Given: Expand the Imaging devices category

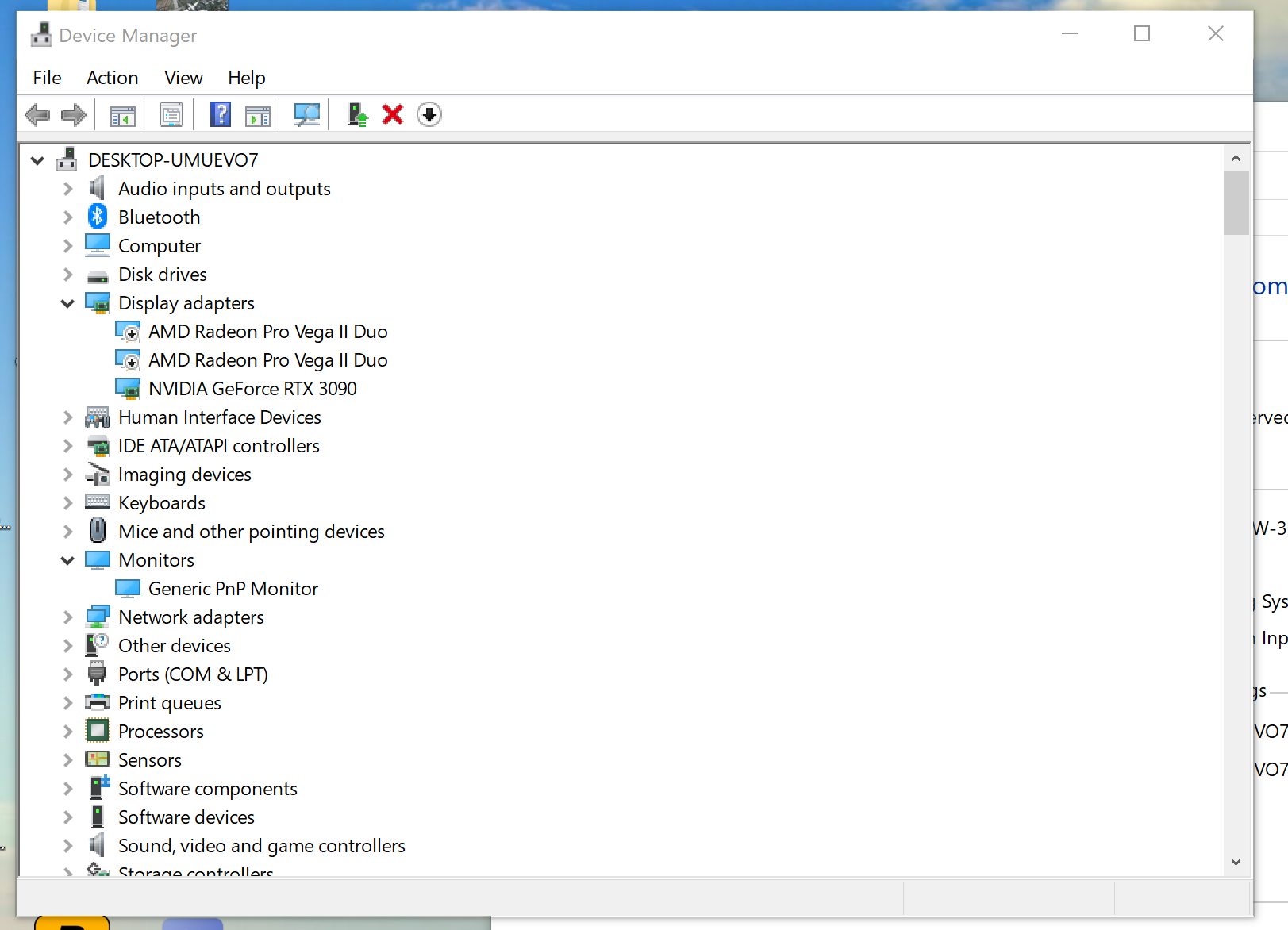Looking at the screenshot, I should (x=68, y=475).
